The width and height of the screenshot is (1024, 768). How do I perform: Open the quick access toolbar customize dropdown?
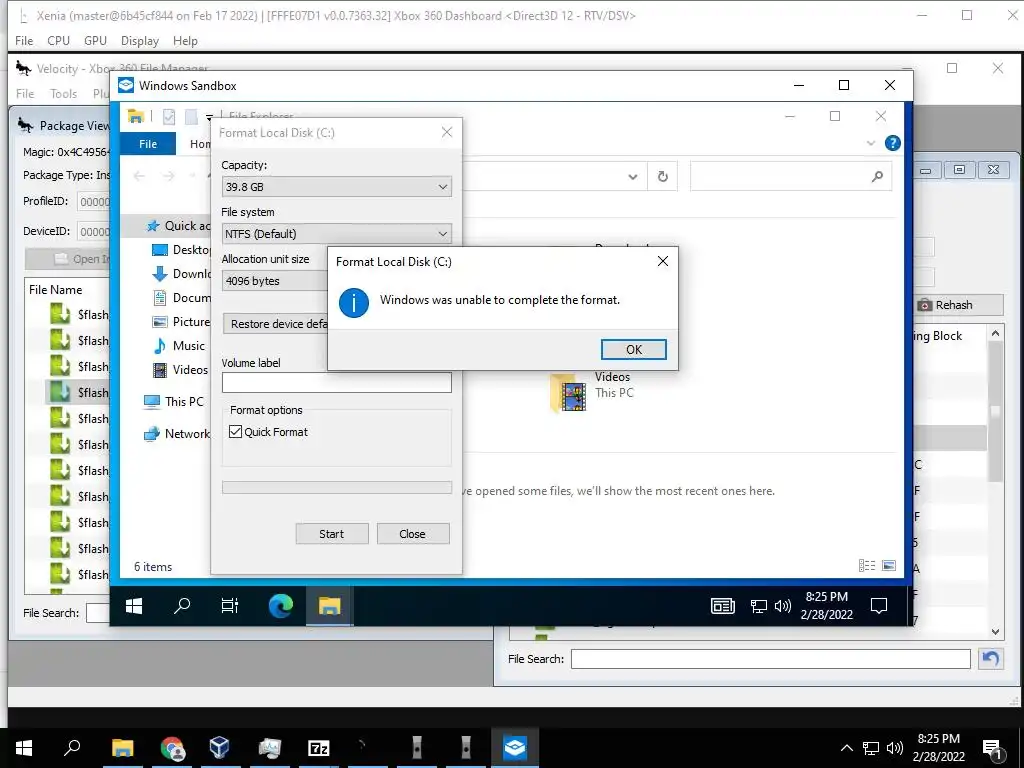(209, 118)
